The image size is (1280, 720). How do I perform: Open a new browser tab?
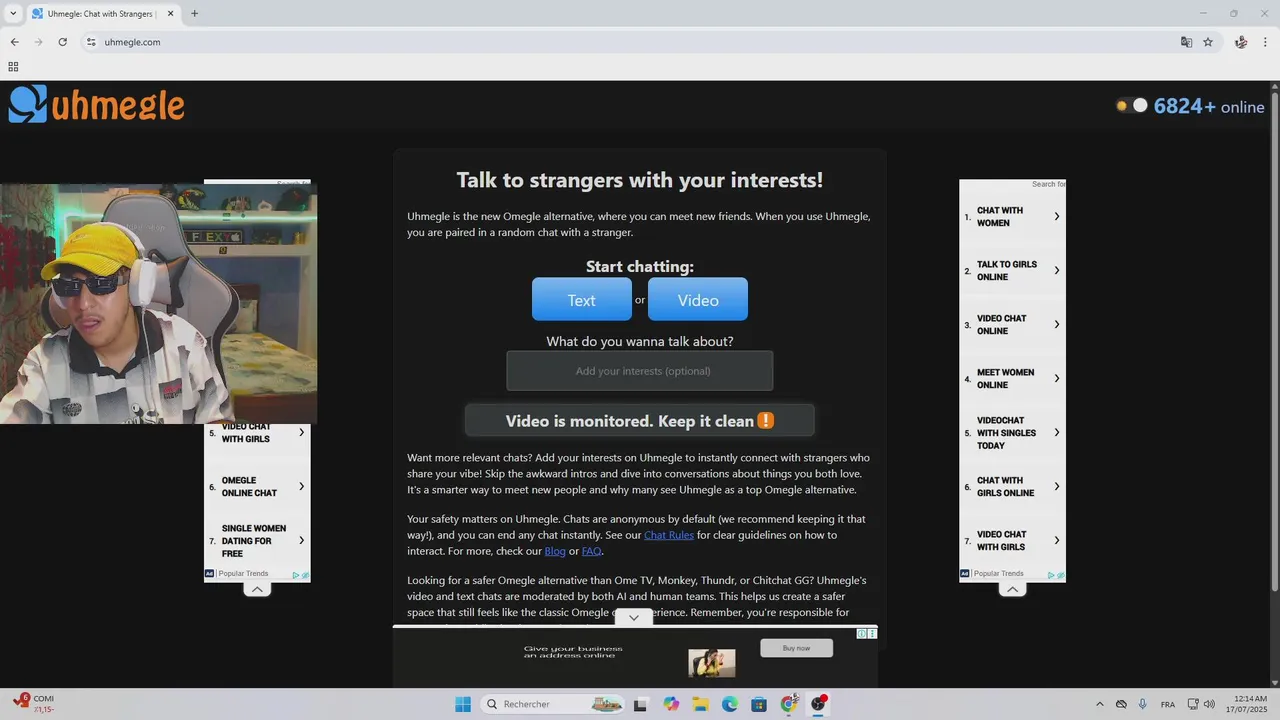tap(194, 14)
